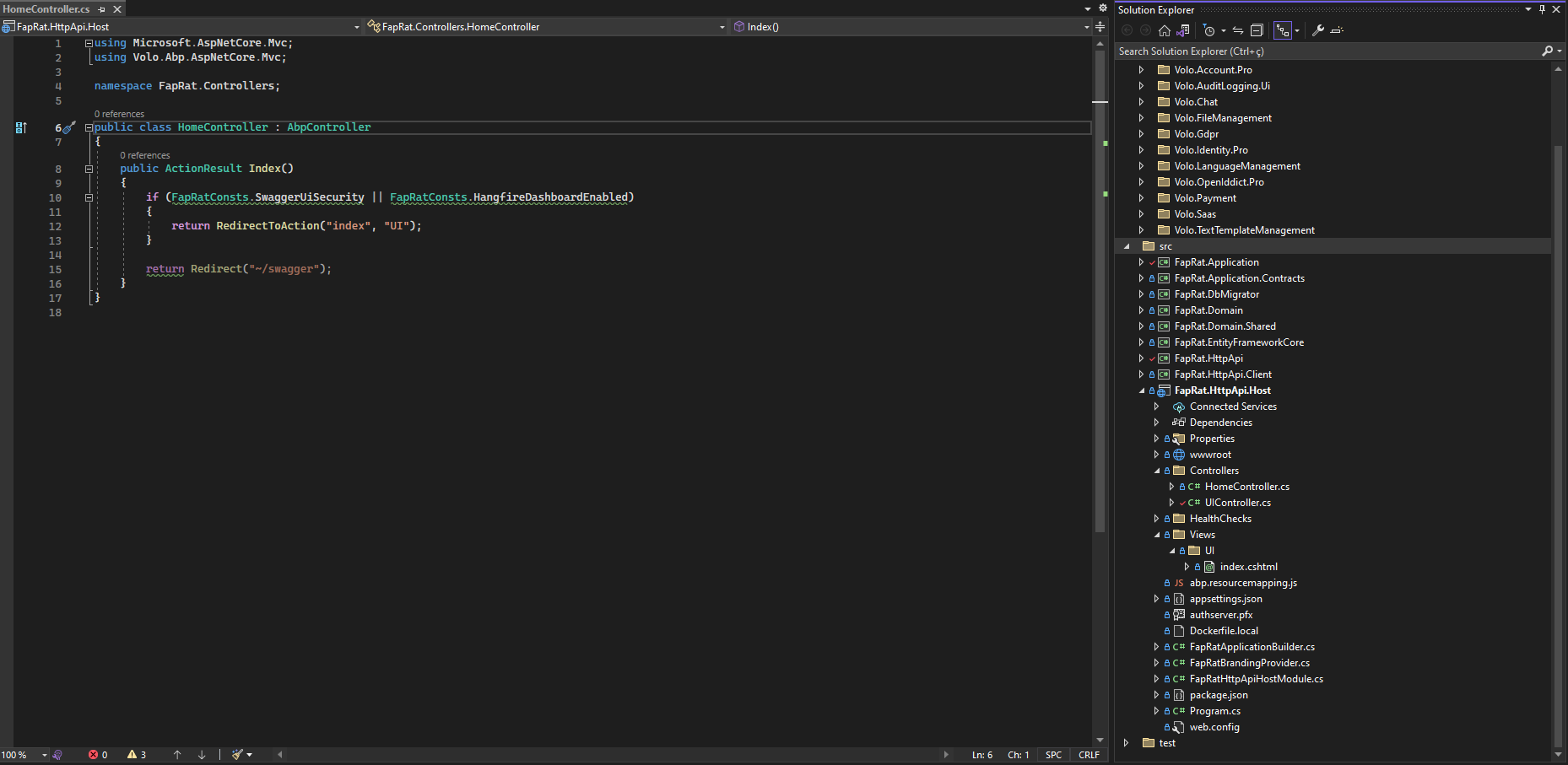Click the screwdriver quick actions icon on line 6
The width and height of the screenshot is (1568, 765).
point(70,127)
